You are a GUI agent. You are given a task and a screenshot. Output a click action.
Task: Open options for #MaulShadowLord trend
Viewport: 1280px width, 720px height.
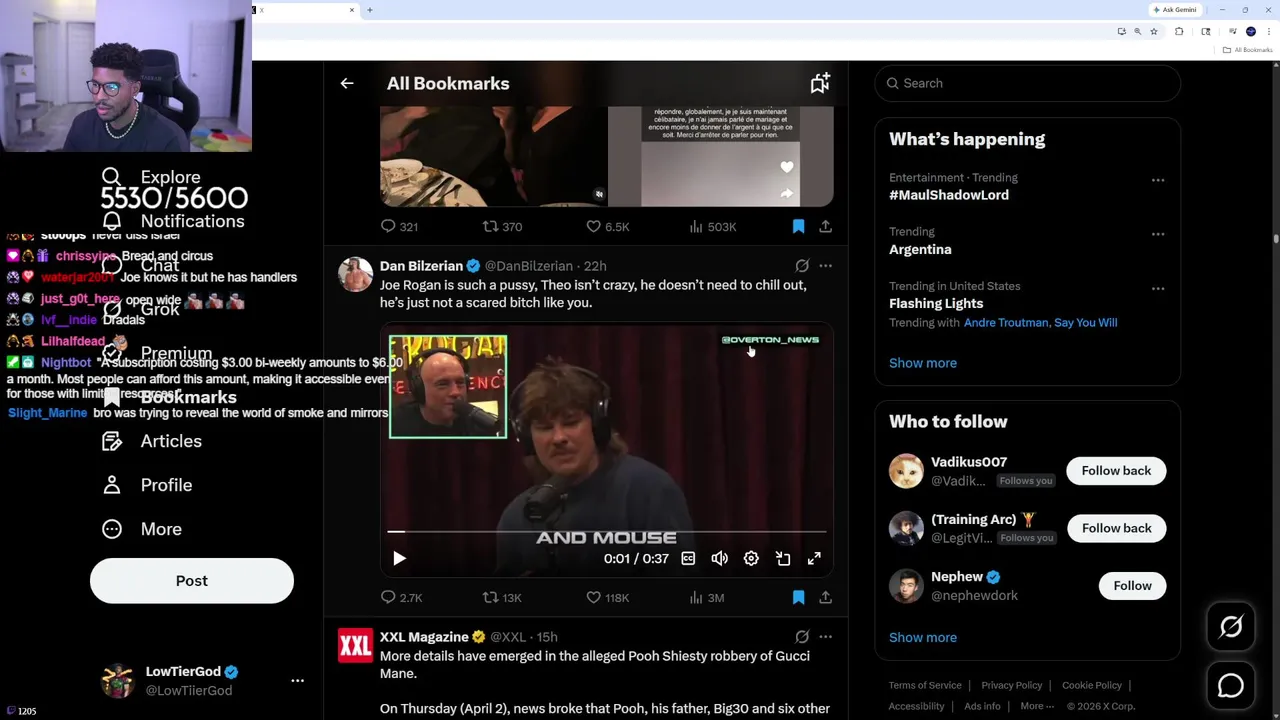1158,180
